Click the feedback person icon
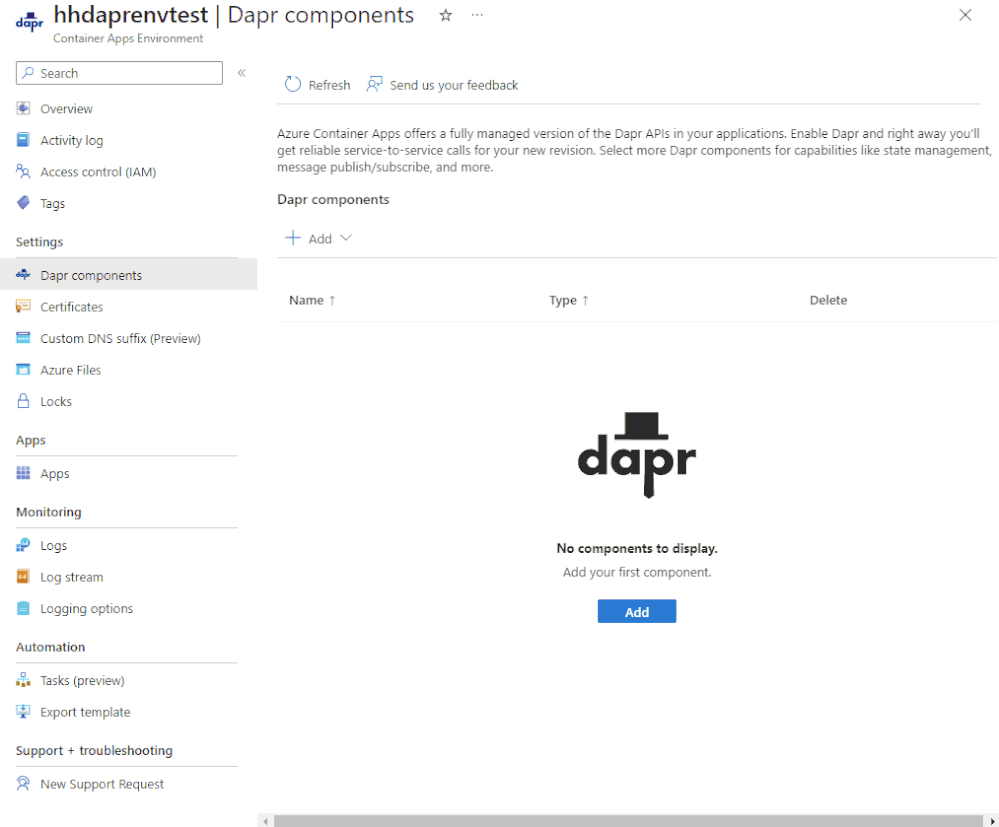Viewport: 999px width, 827px height. click(375, 84)
